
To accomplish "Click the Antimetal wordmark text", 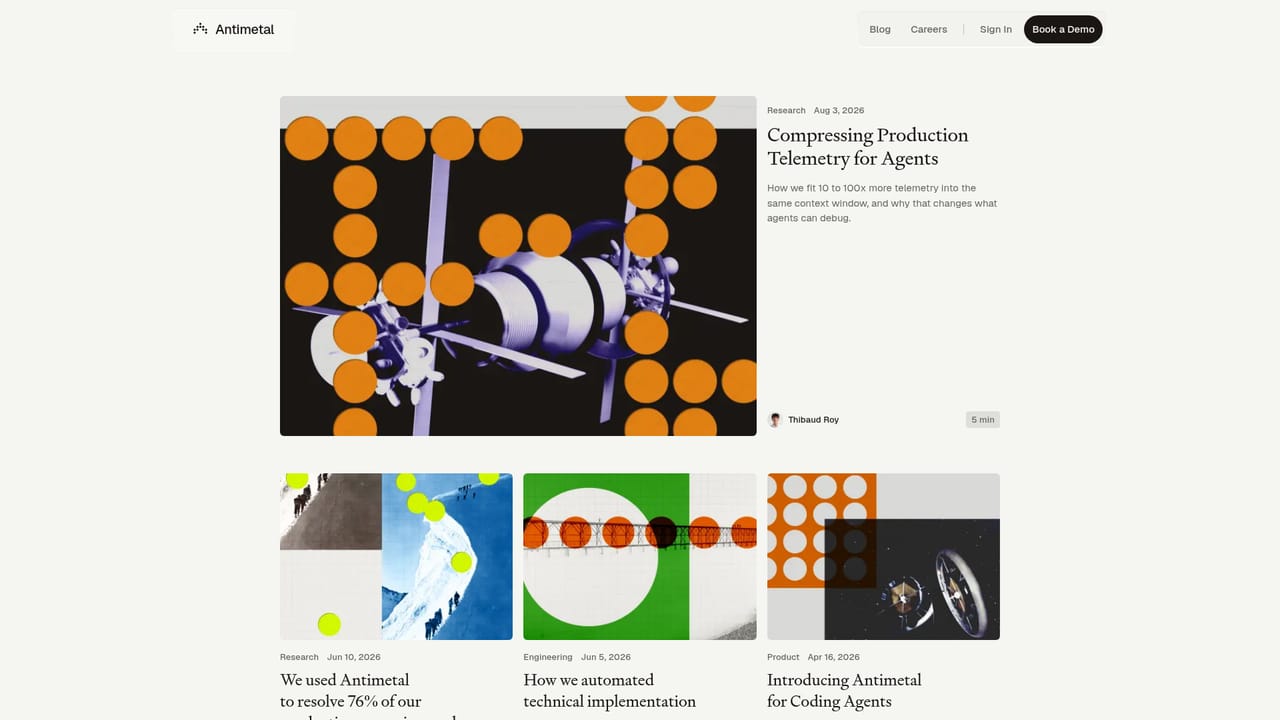I will click(245, 29).
